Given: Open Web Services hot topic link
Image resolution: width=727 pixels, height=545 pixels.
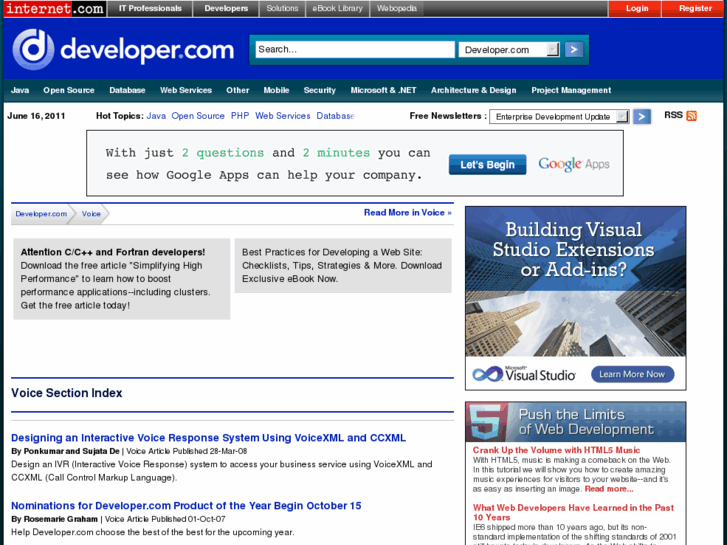Looking at the screenshot, I should 282,116.
